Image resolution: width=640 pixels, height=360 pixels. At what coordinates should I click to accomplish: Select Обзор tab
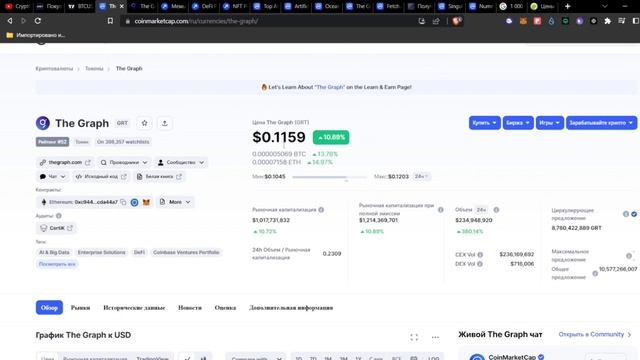click(x=49, y=308)
